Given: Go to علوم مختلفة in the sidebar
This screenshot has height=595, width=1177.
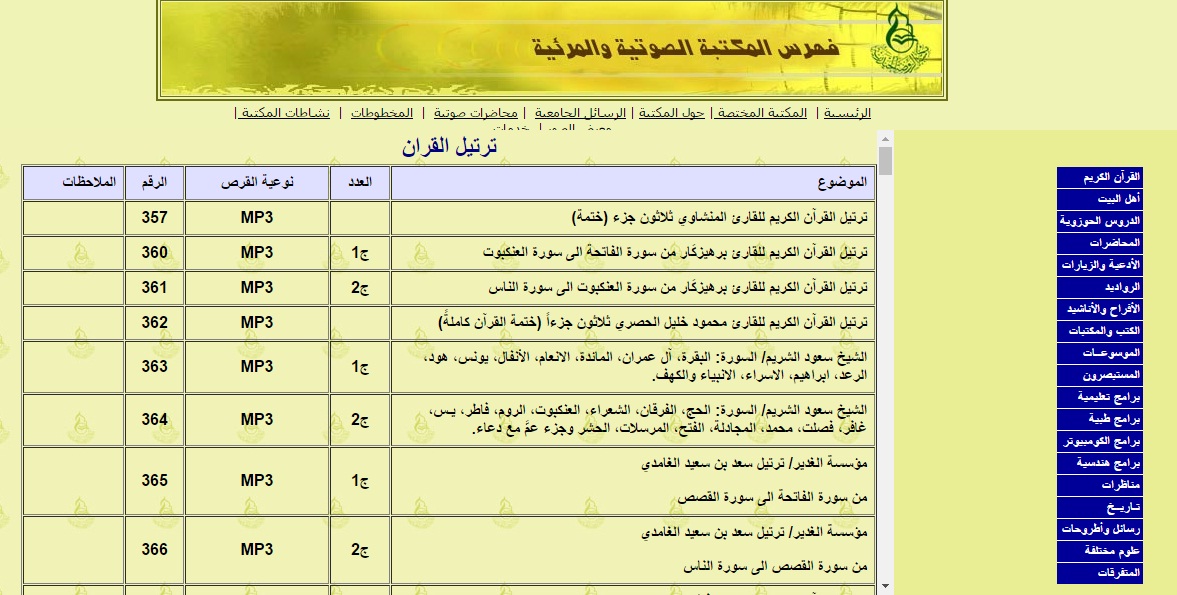Looking at the screenshot, I should (1100, 551).
